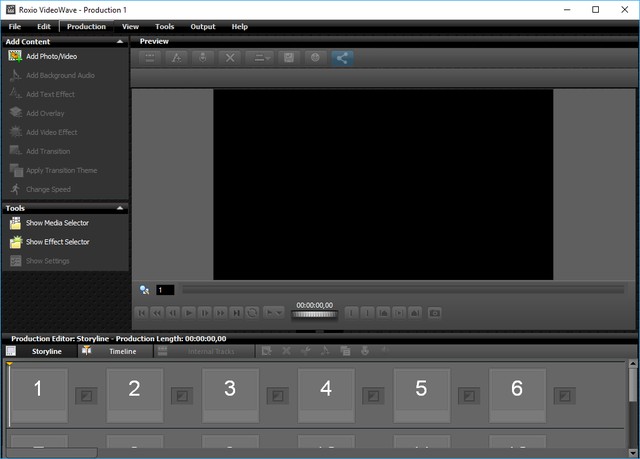
Task: Switch to the Timeline tab
Action: pyautogui.click(x=122, y=352)
